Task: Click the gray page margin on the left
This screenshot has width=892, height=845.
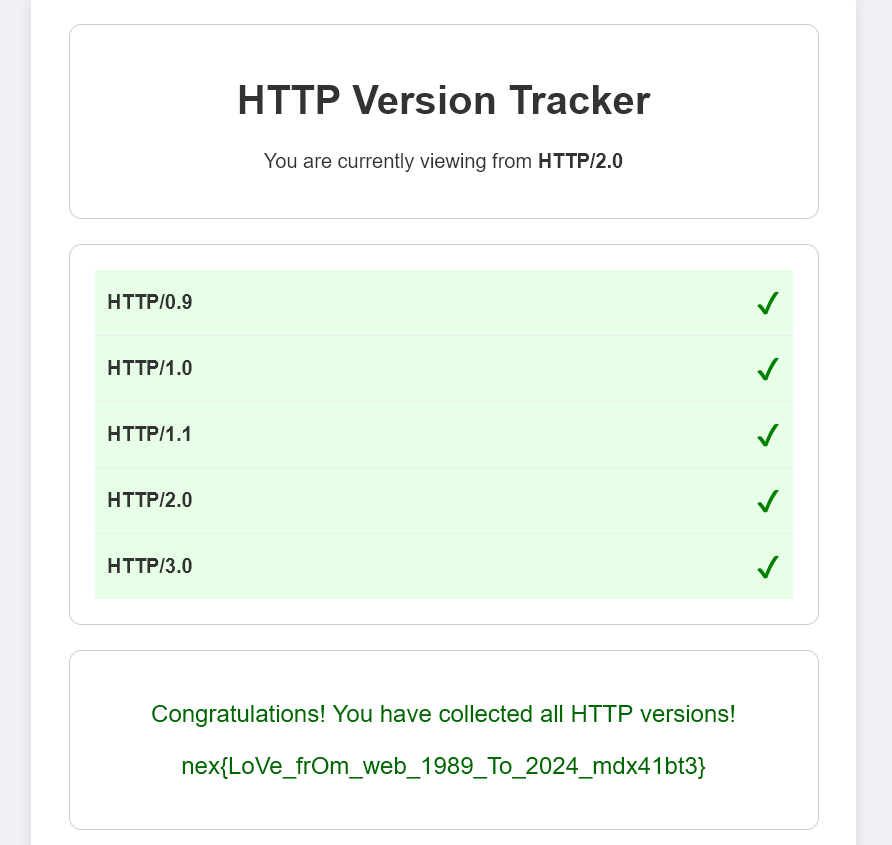Action: [x=14, y=400]
